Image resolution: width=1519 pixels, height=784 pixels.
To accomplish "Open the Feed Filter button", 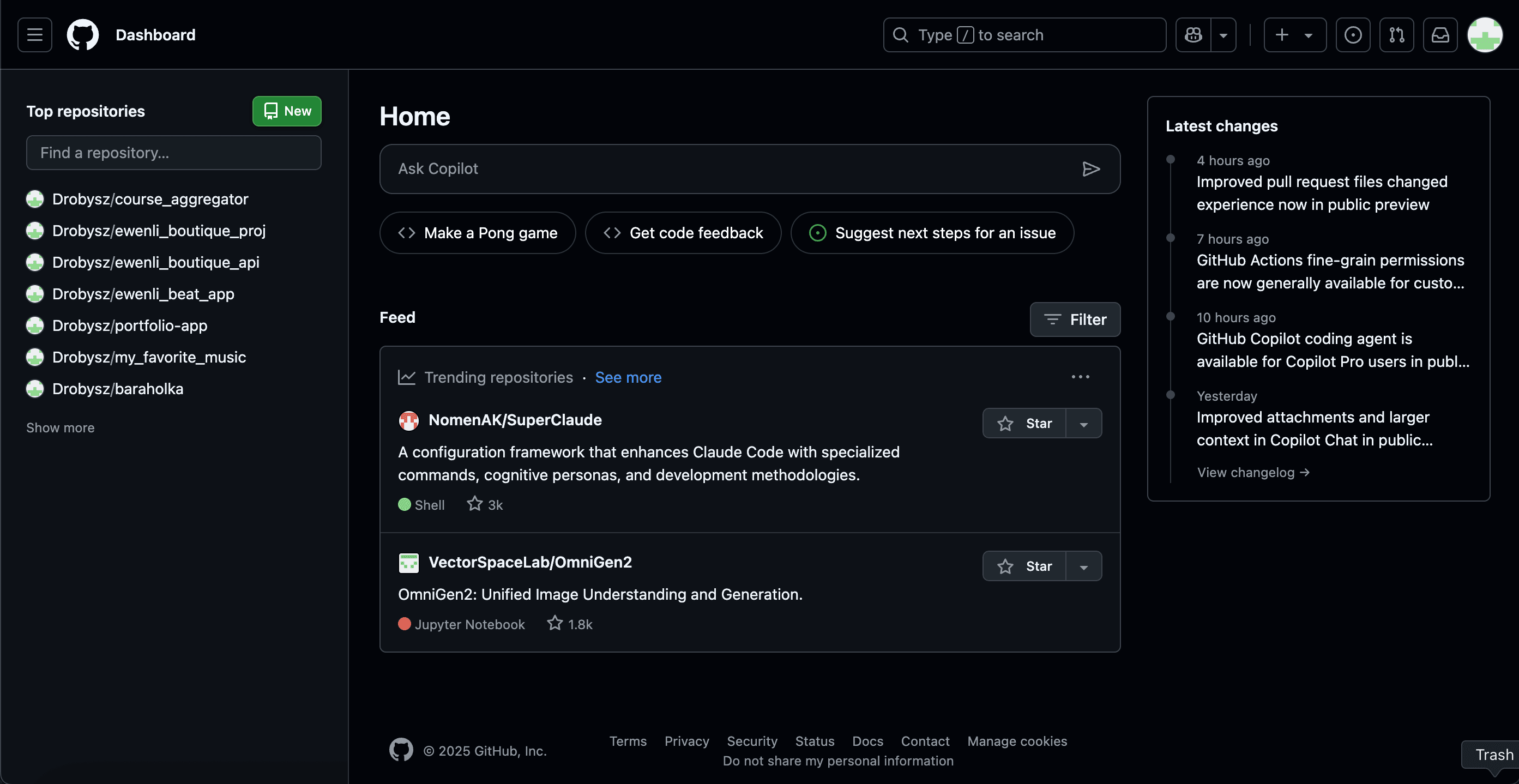I will (x=1075, y=319).
